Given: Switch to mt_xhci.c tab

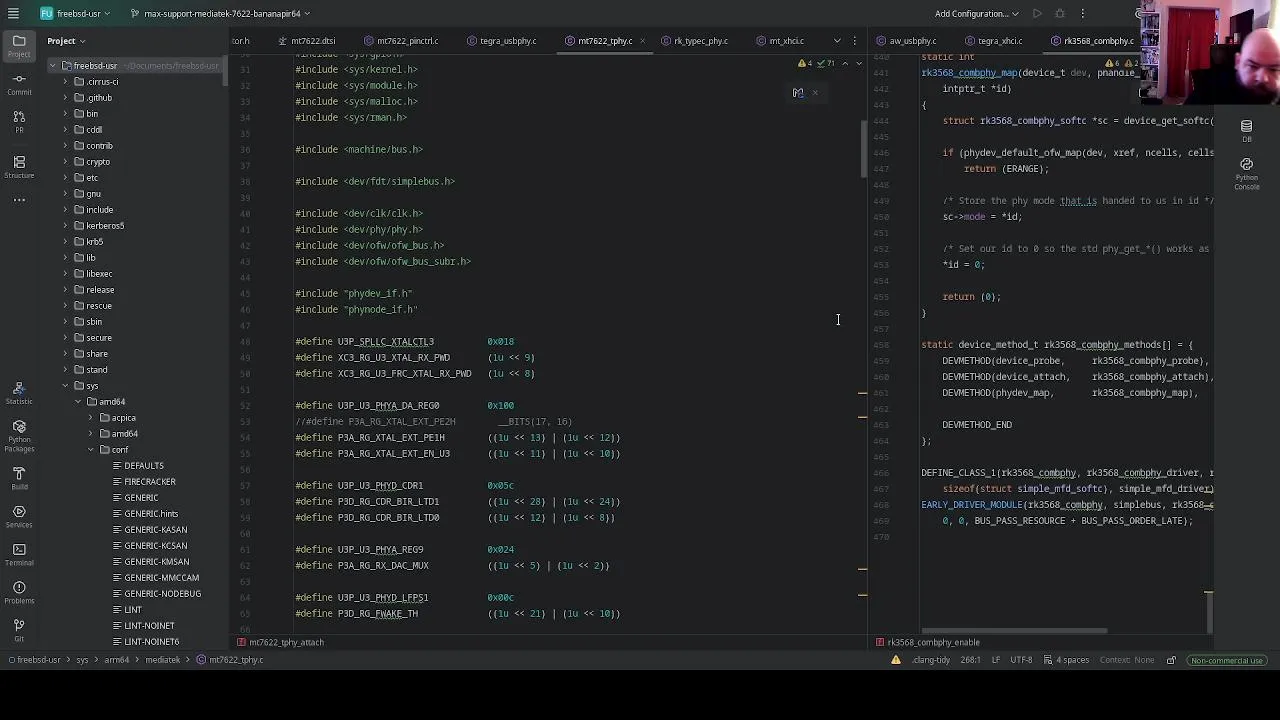Looking at the screenshot, I should pyautogui.click(x=780, y=41).
